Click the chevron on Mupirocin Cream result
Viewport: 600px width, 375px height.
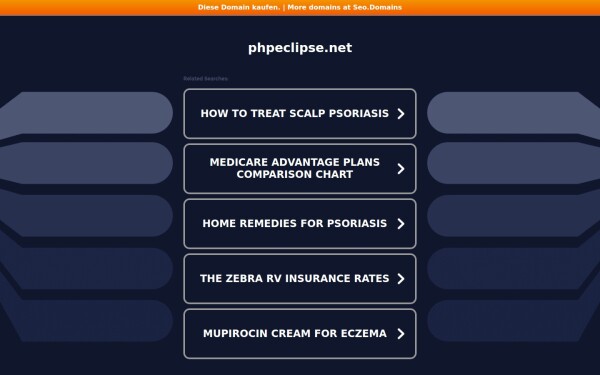401,334
